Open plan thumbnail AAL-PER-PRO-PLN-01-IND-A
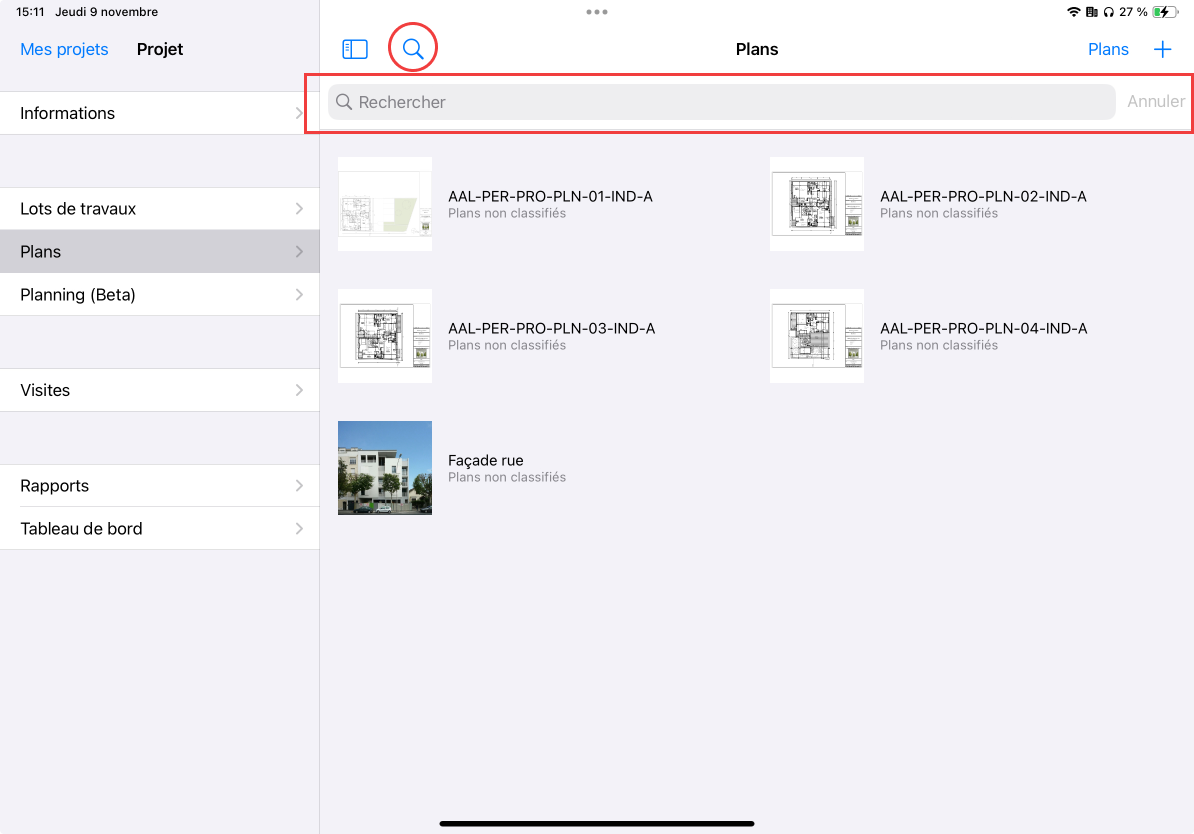The height and width of the screenshot is (834, 1194). (385, 204)
